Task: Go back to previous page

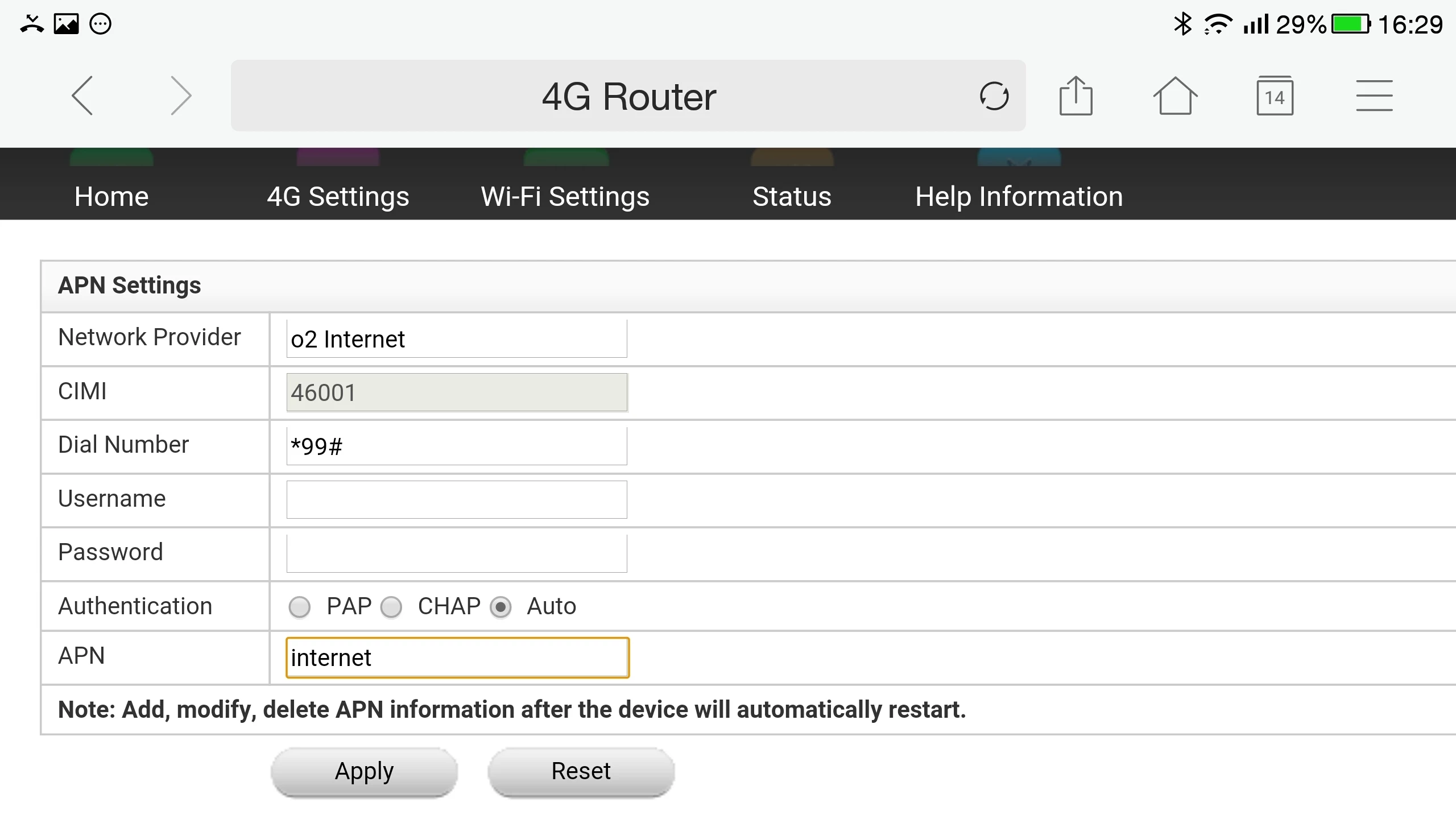Action: 83,96
